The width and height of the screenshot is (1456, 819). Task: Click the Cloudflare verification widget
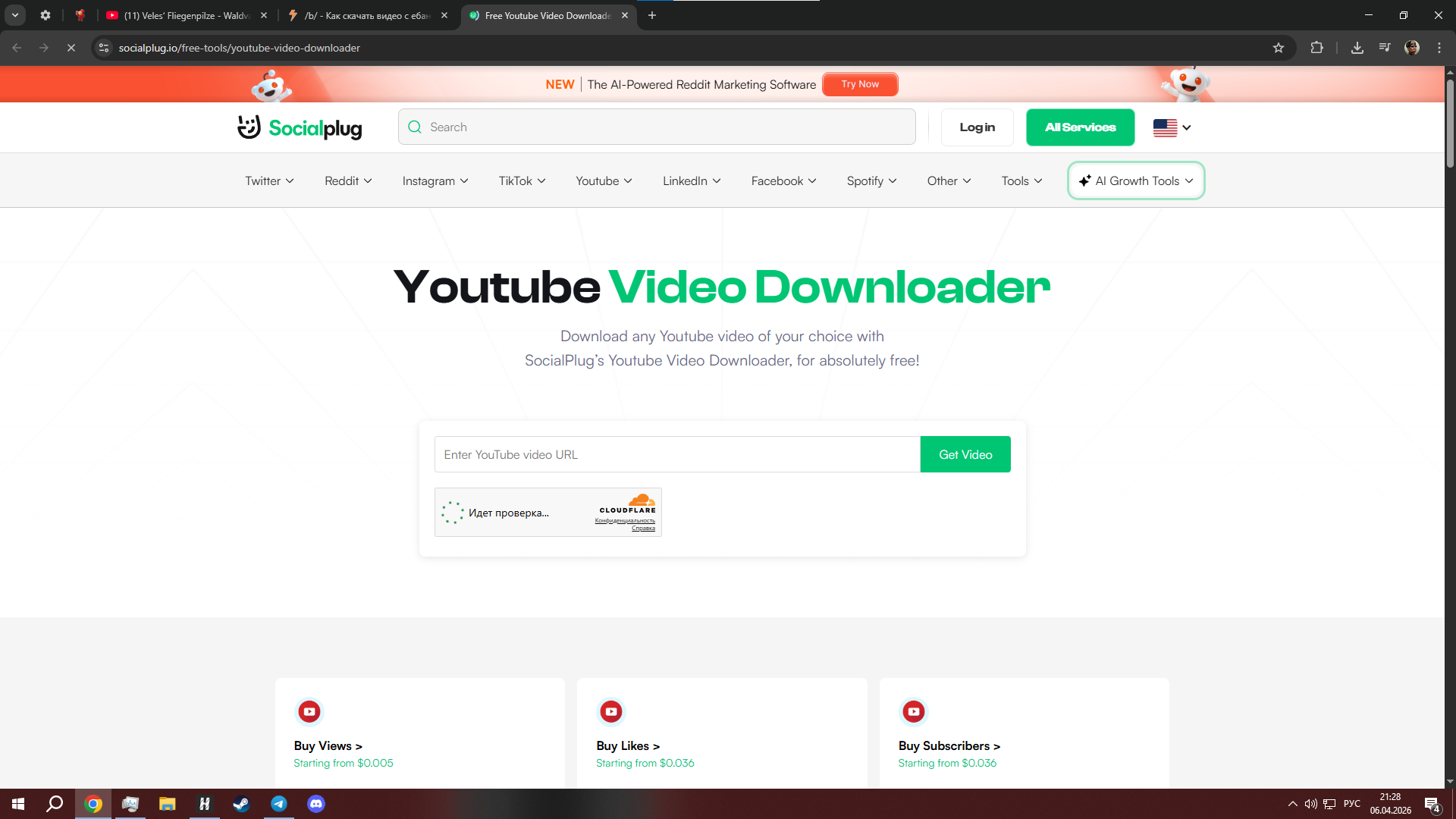coord(548,513)
